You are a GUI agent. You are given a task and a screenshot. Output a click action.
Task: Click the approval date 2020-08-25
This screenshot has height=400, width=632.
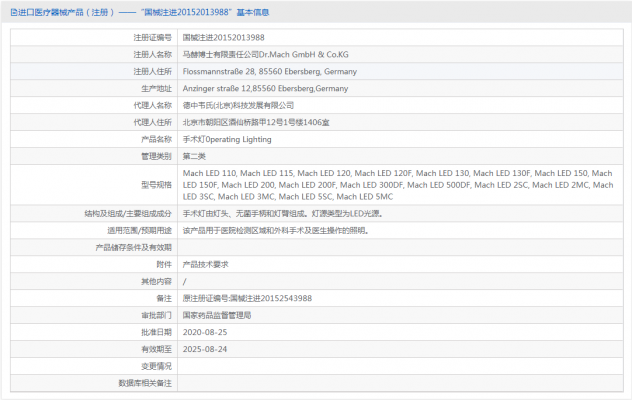click(x=205, y=332)
